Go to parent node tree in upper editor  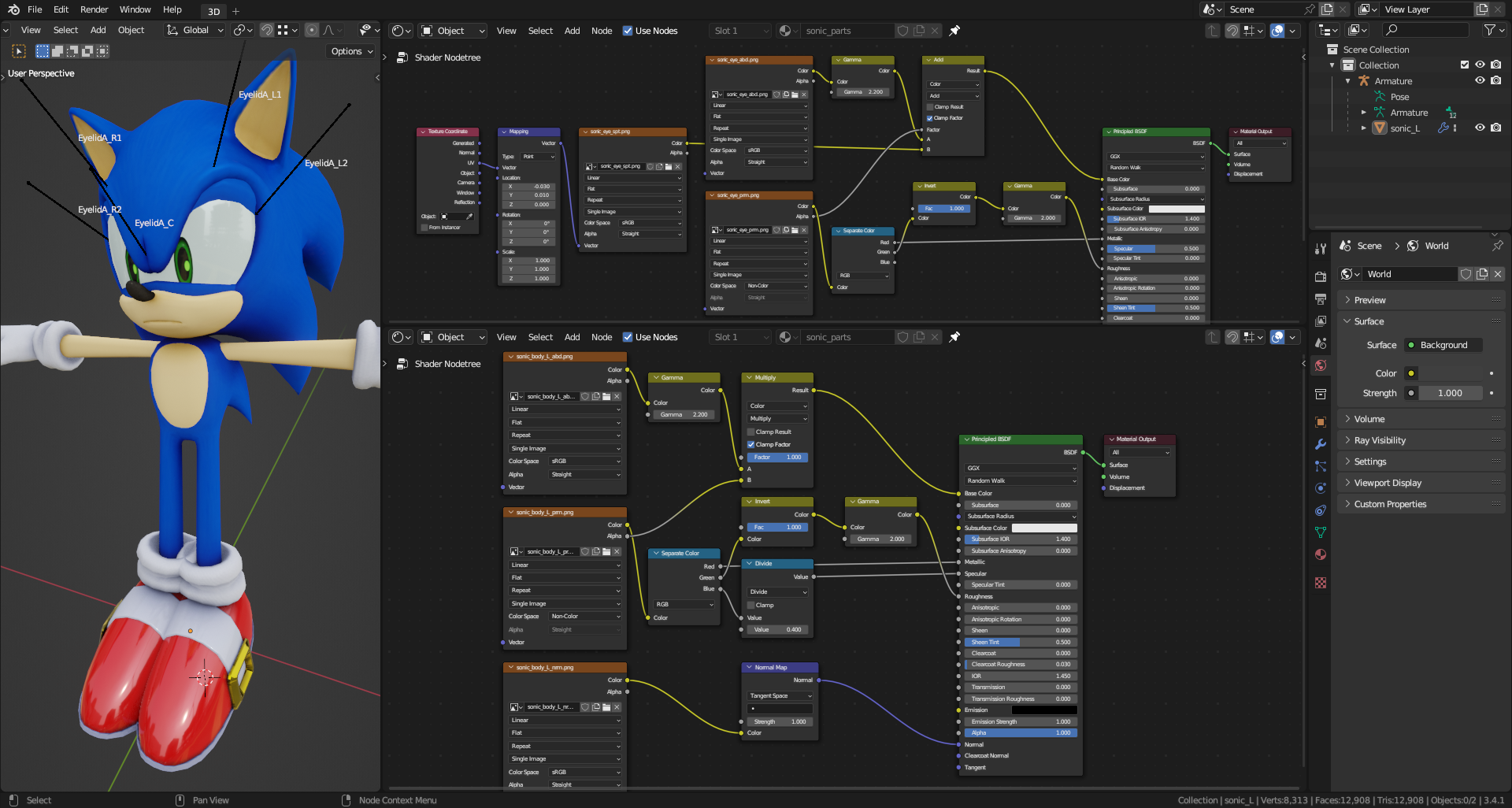pos(1213,31)
